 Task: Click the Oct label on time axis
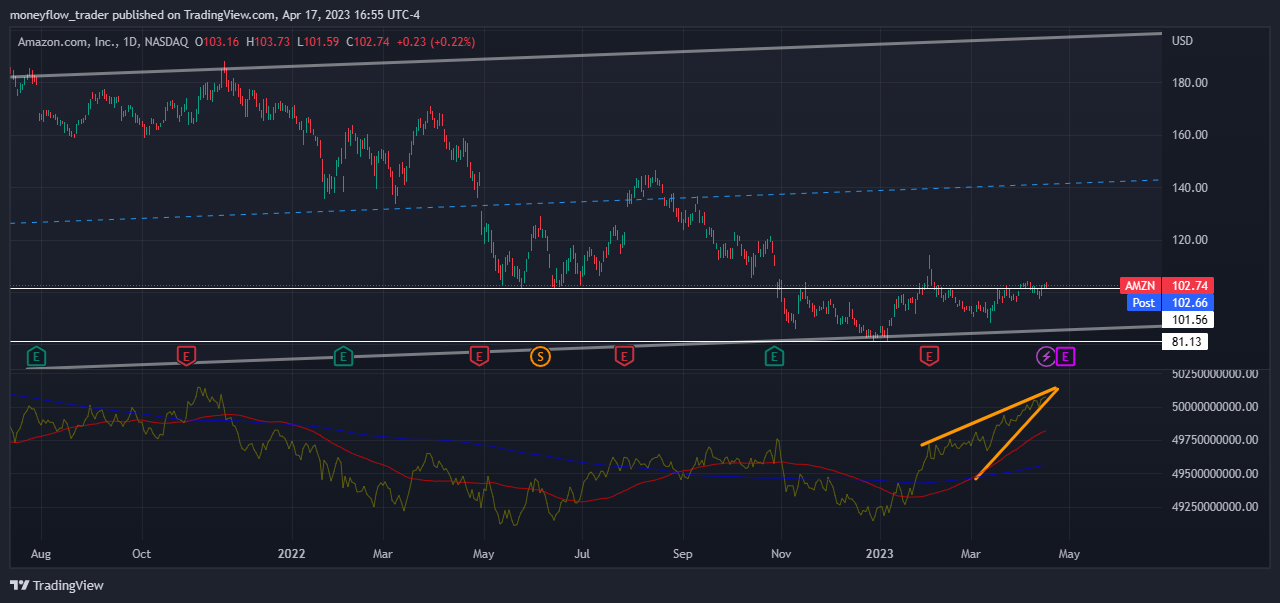141,553
